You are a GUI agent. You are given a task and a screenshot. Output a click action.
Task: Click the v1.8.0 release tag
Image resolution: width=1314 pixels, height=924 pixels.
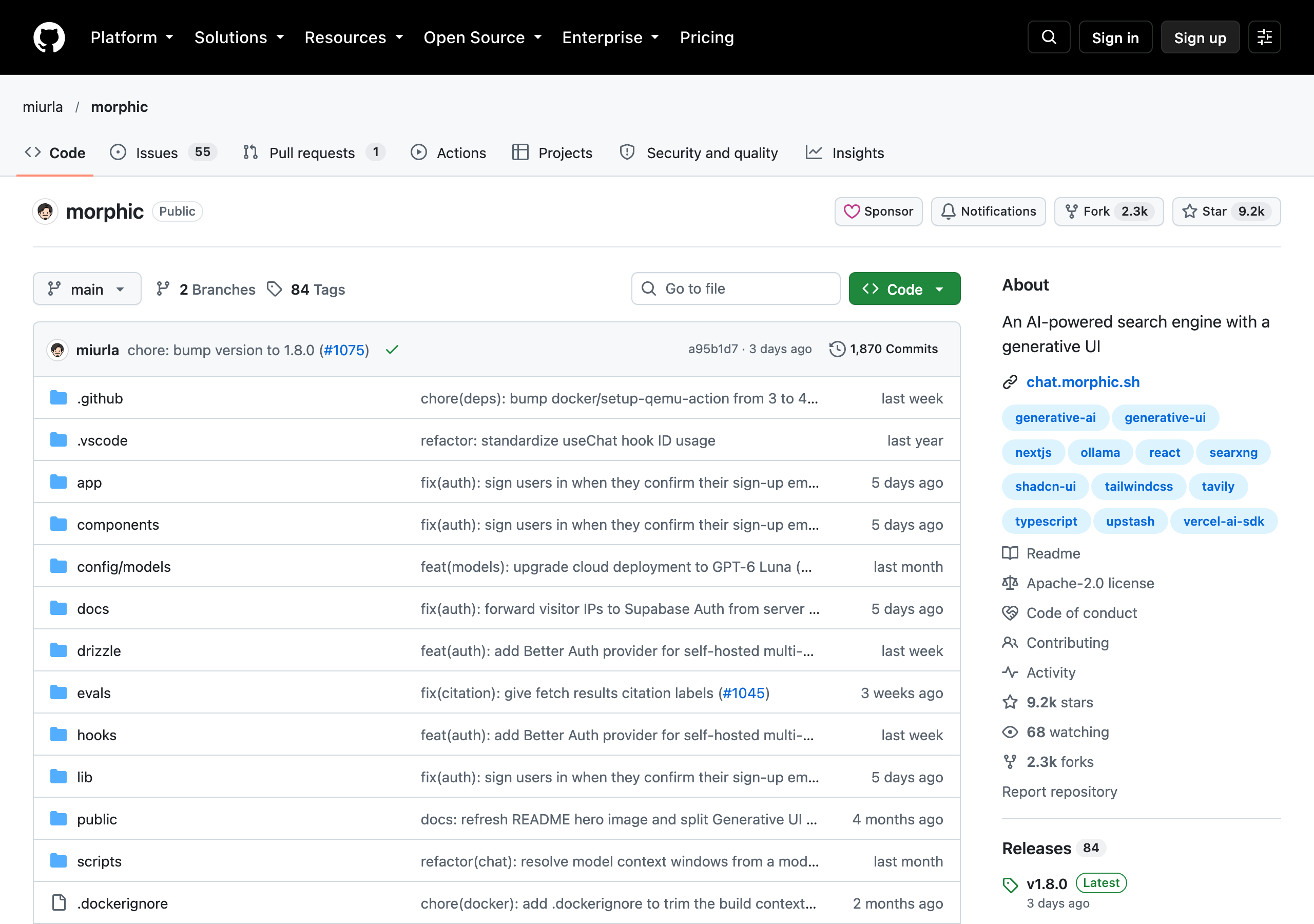(1046, 884)
